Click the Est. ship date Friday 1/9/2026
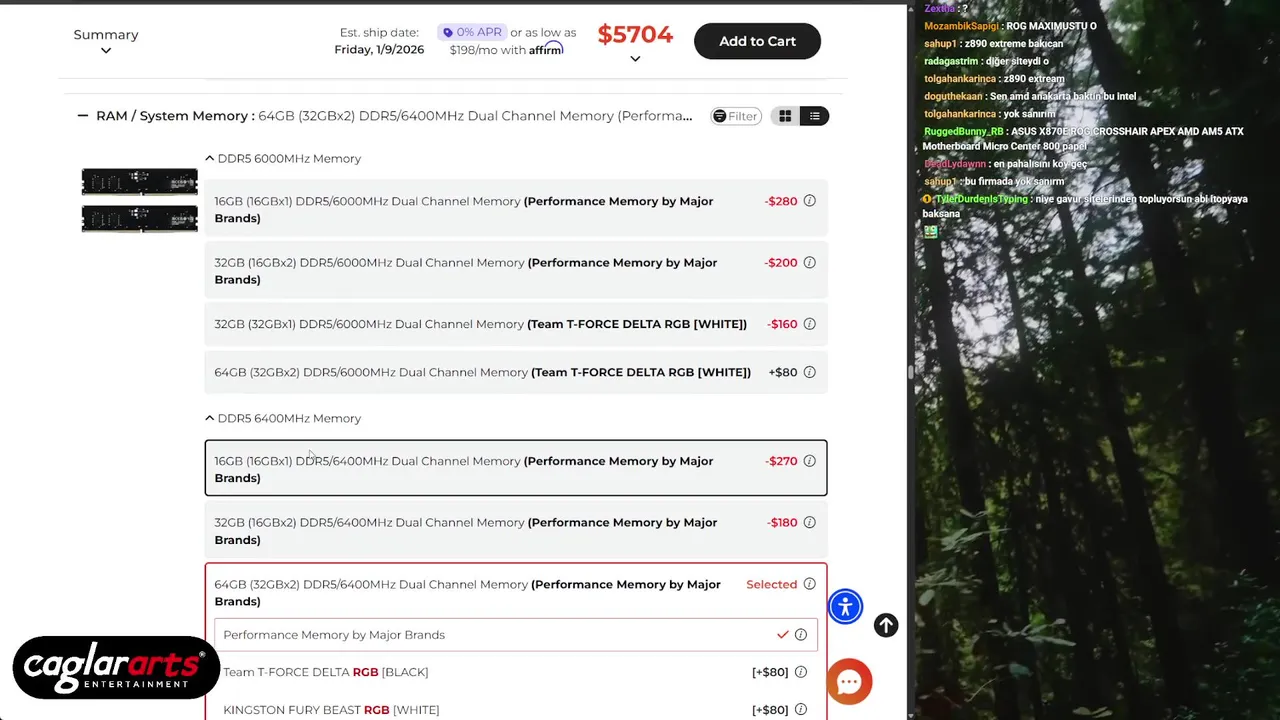This screenshot has width=1280, height=720. point(379,41)
